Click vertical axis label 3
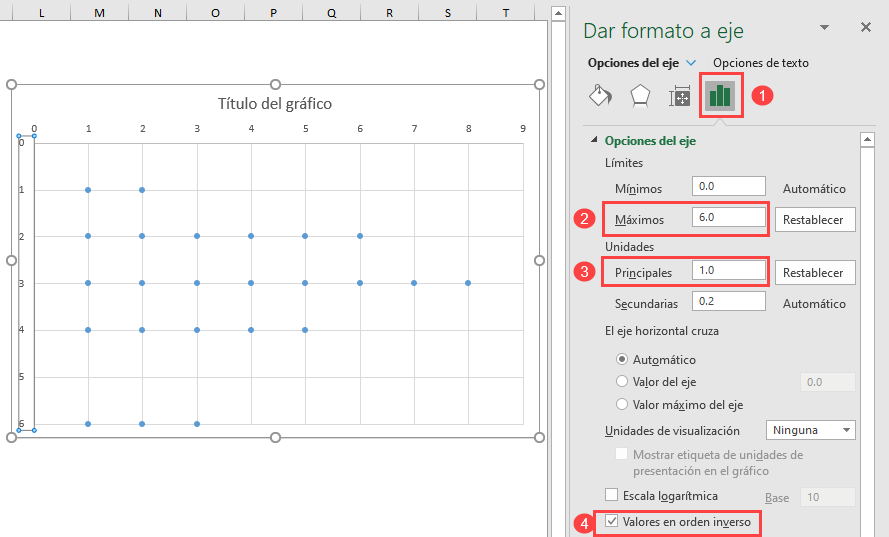Viewport: 889px width, 537px height. point(22,283)
